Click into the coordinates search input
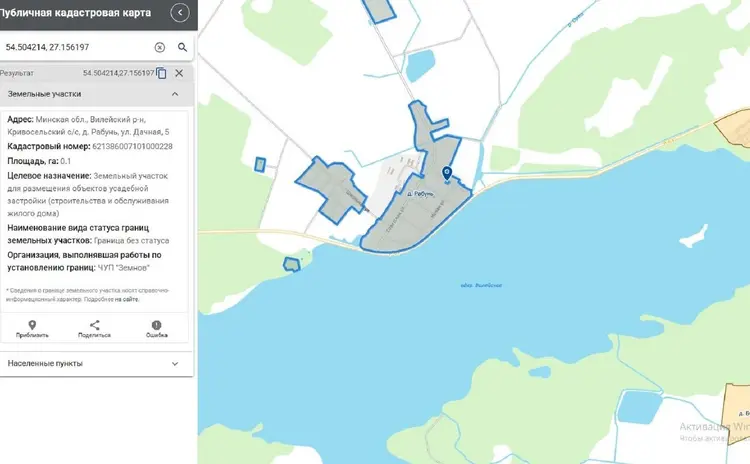 [75, 47]
